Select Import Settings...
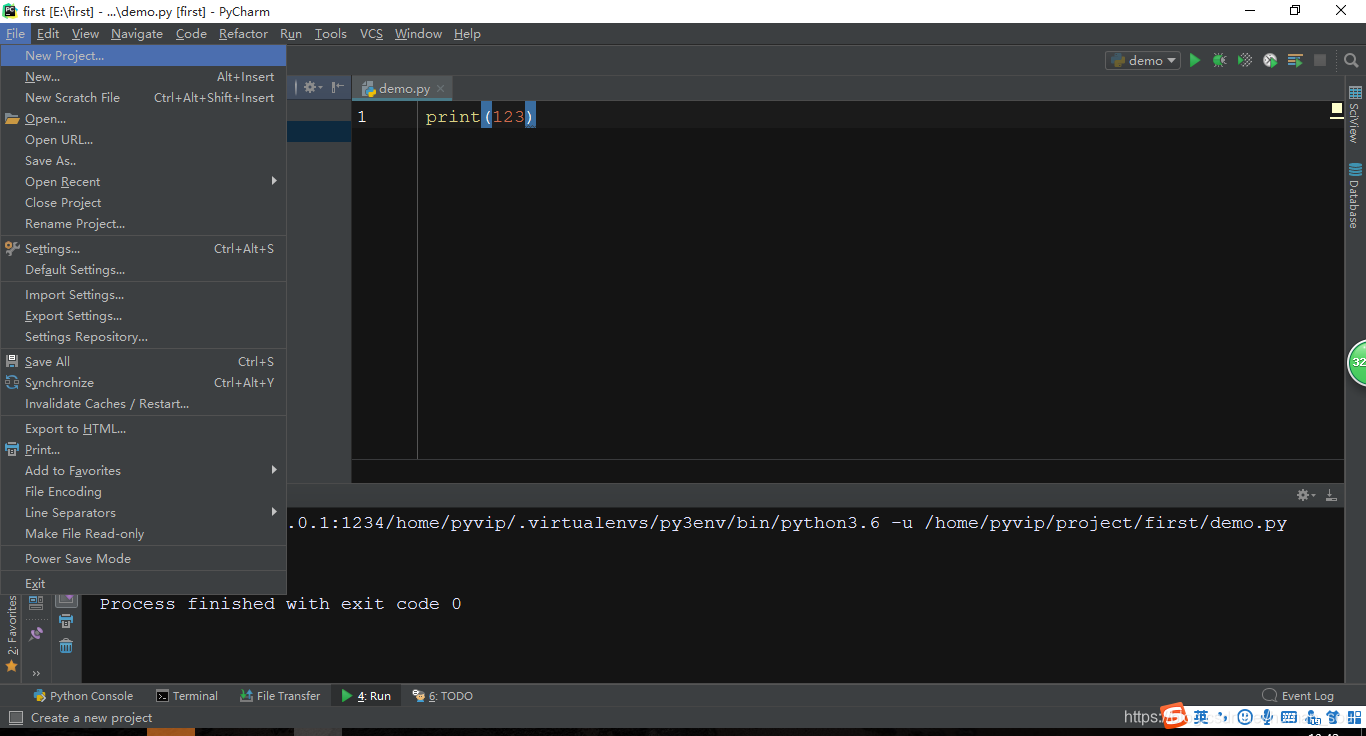Screen dimensions: 1366x736 (144, 294)
